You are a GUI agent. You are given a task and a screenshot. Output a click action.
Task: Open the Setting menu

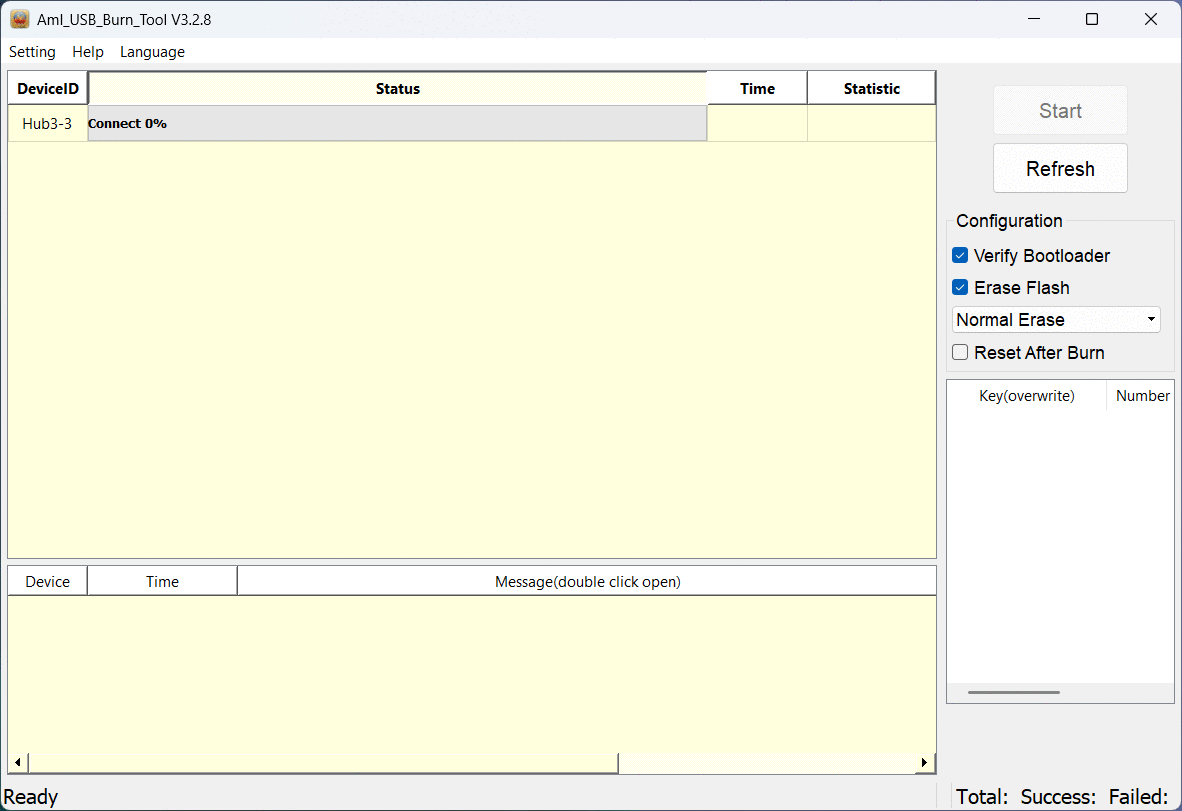click(x=32, y=52)
